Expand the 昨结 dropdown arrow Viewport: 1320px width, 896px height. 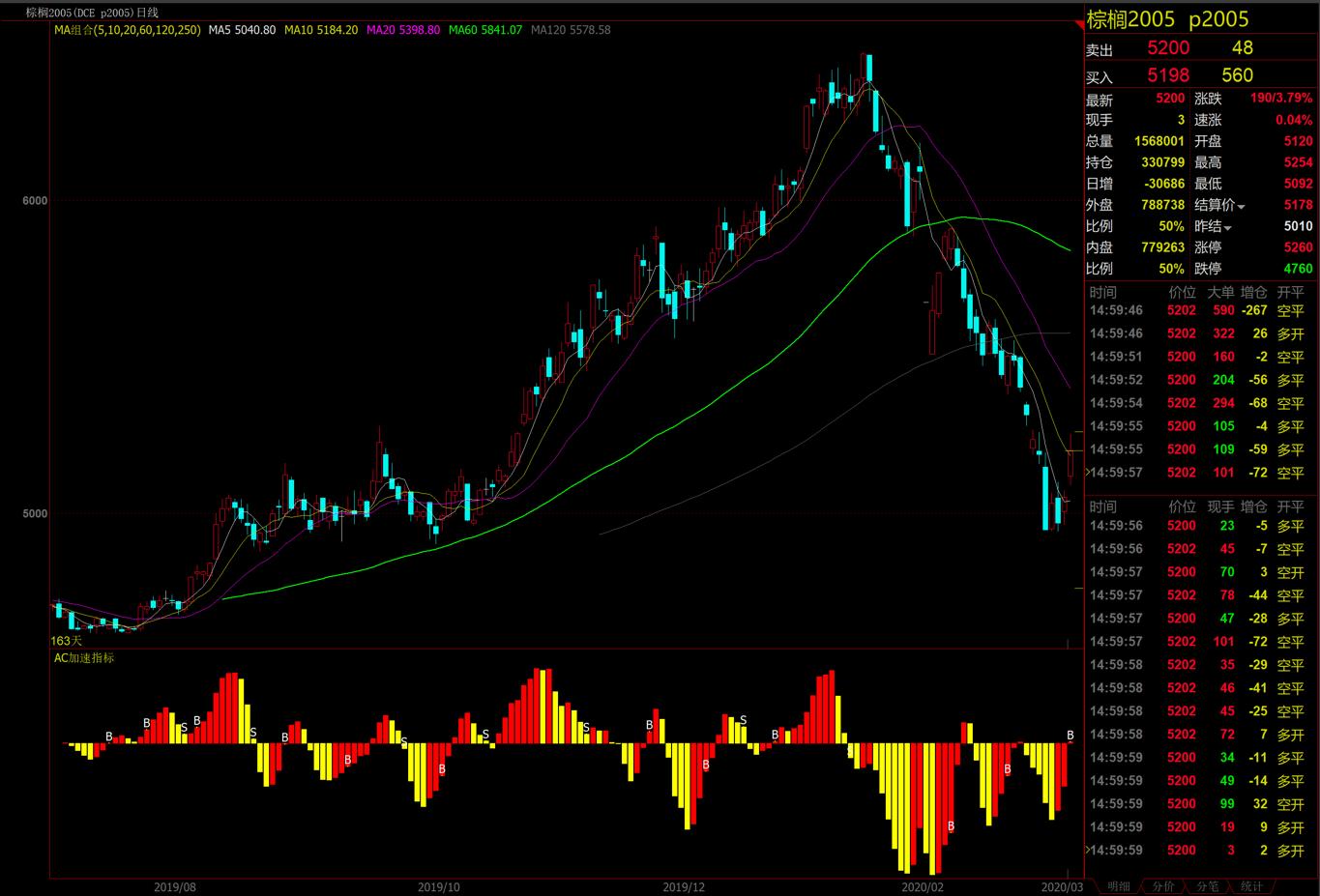(x=1228, y=227)
